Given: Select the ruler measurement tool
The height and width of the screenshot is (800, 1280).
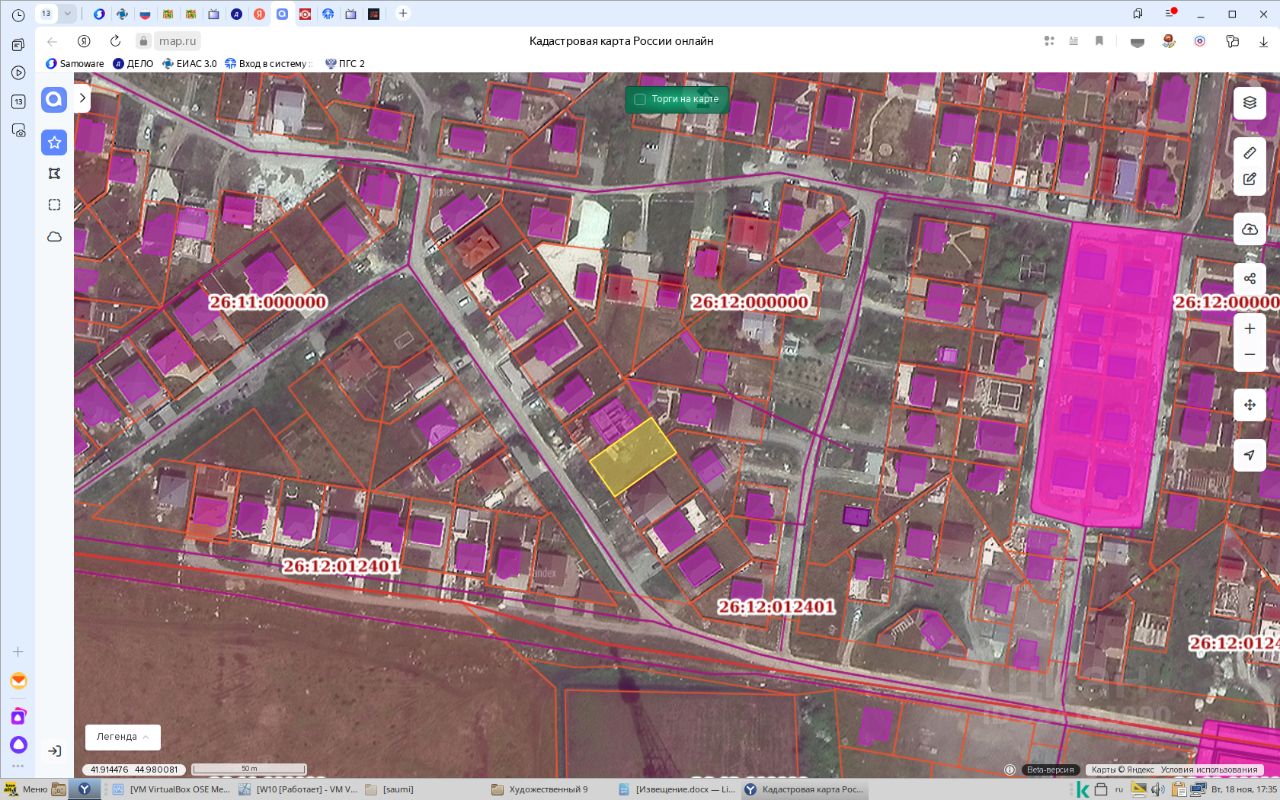Looking at the screenshot, I should (x=1249, y=153).
